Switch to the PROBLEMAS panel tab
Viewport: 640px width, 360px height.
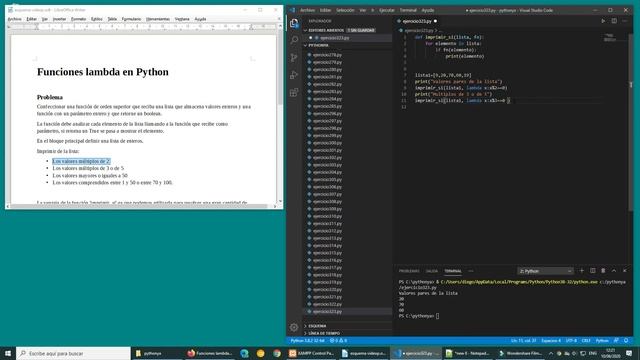(409, 271)
